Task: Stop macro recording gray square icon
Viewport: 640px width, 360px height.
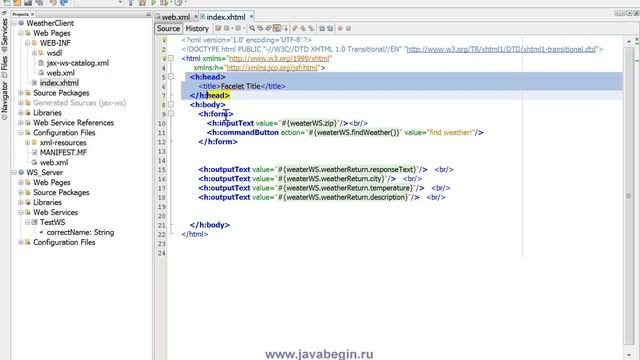Action: (348, 28)
